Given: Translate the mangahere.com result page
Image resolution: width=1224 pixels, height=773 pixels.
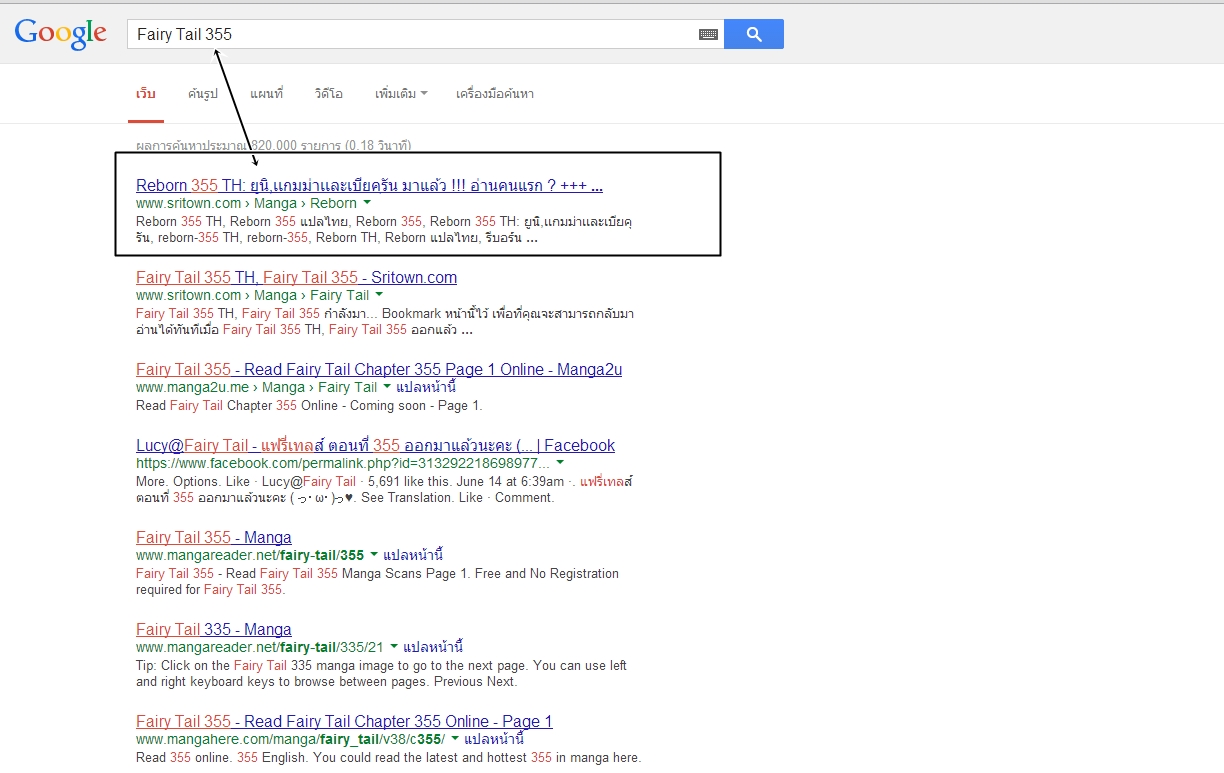Looking at the screenshot, I should [494, 739].
